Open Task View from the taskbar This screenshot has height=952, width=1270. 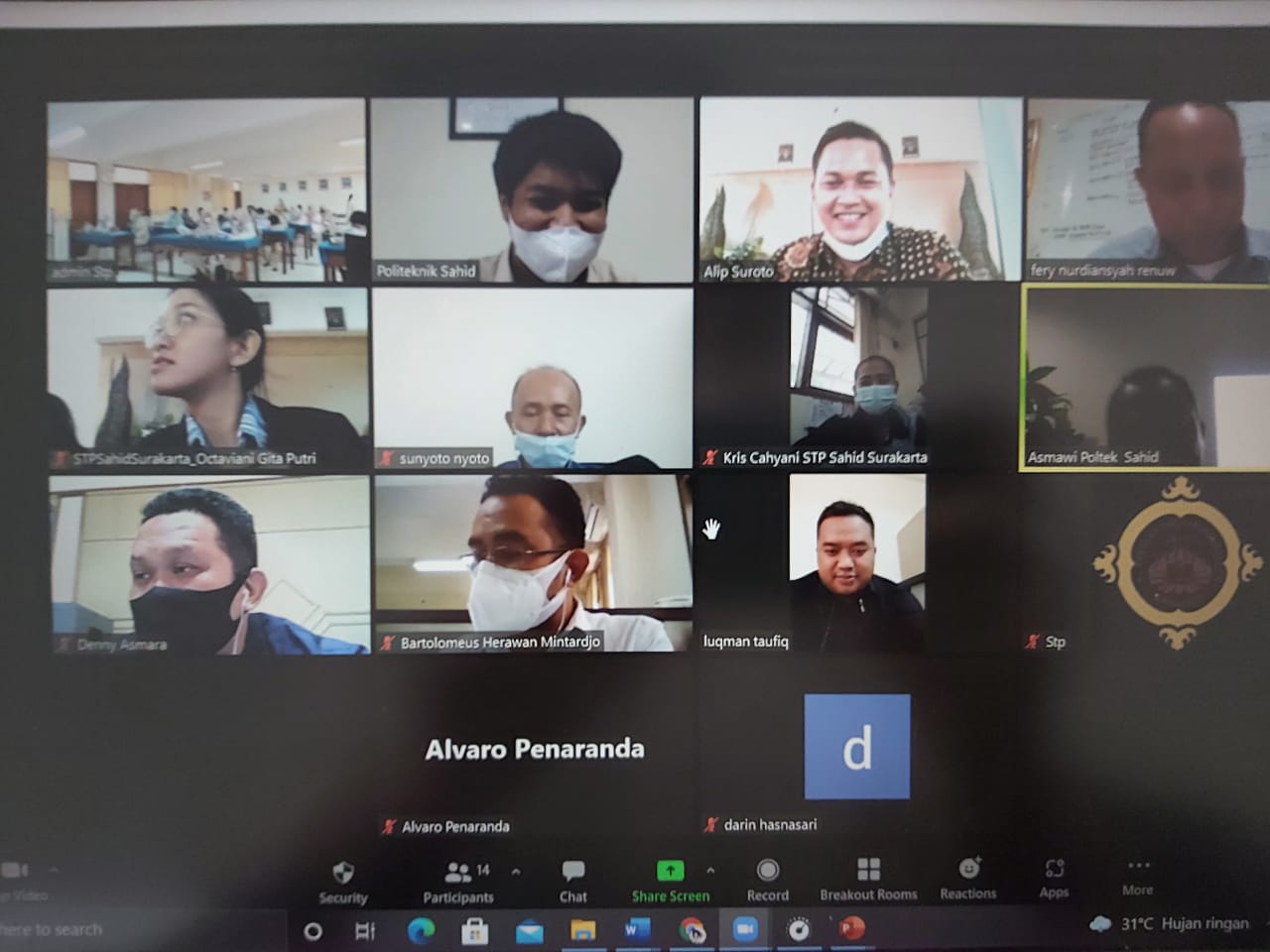point(365,931)
